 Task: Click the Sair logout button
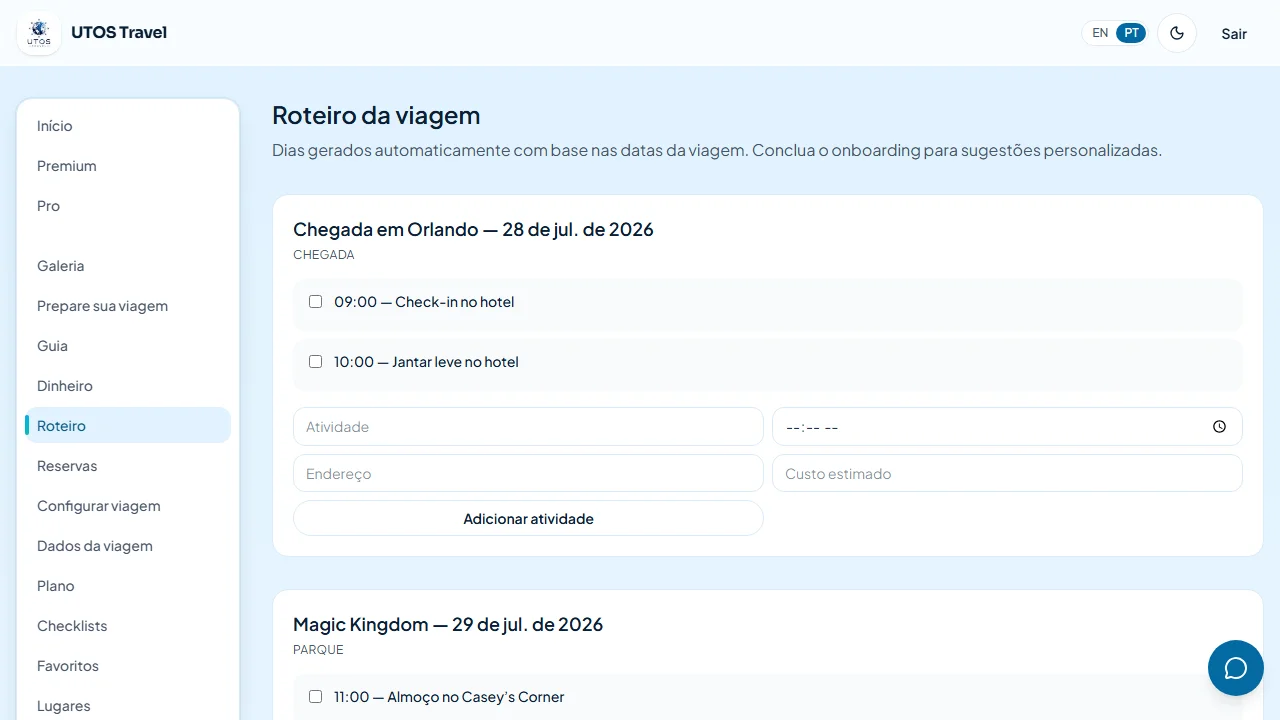coord(1234,34)
